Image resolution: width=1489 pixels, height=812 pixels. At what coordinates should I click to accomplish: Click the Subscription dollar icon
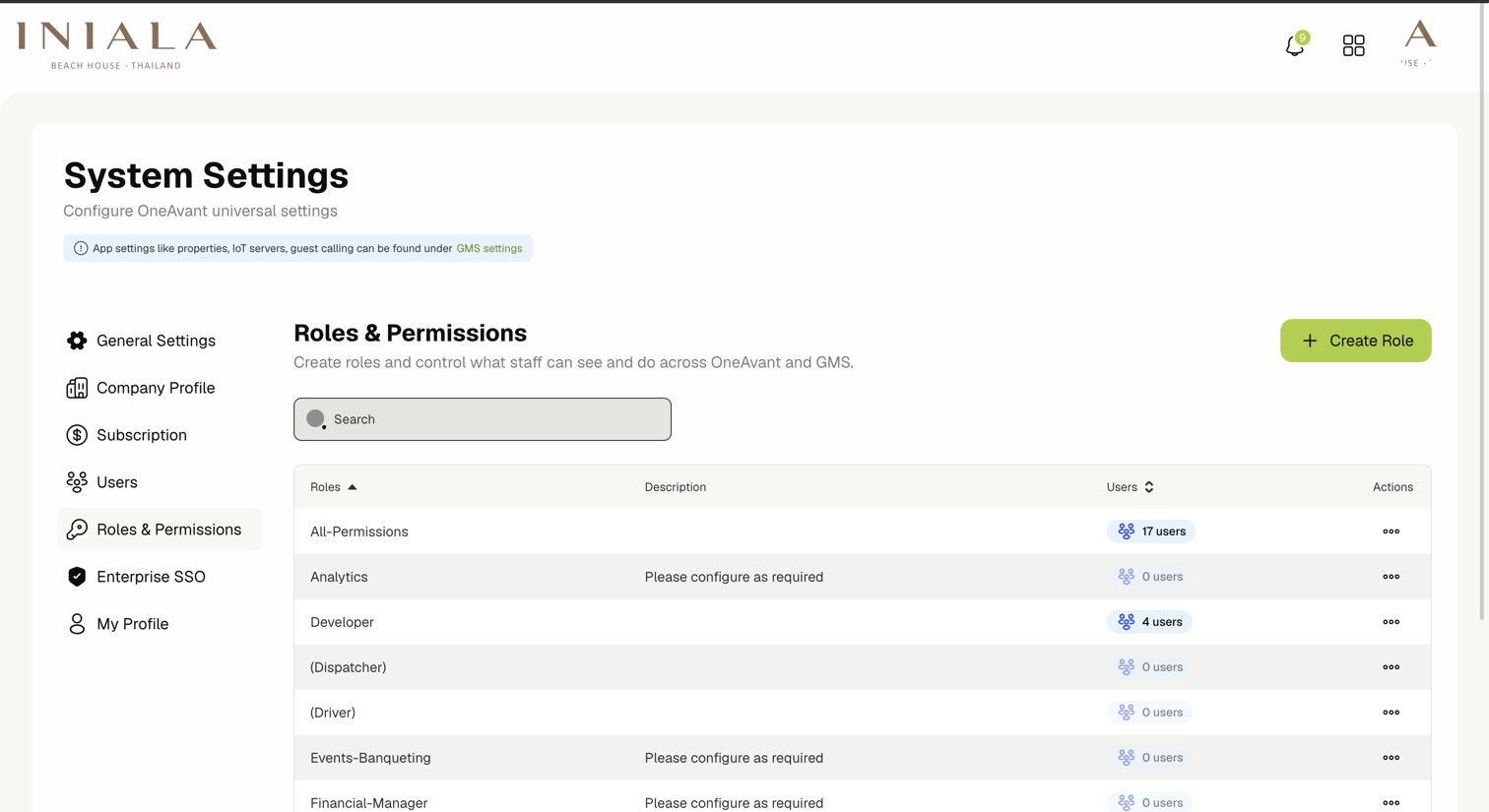click(x=77, y=435)
